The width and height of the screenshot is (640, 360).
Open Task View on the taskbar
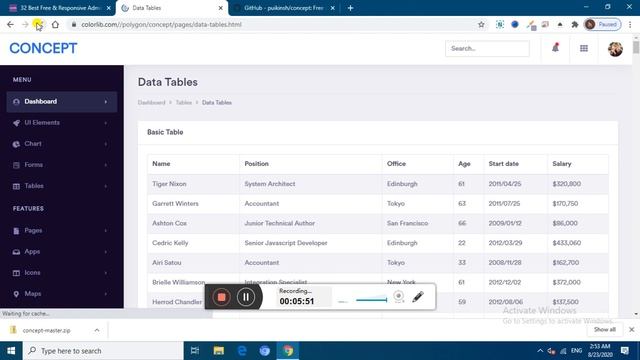(195, 351)
